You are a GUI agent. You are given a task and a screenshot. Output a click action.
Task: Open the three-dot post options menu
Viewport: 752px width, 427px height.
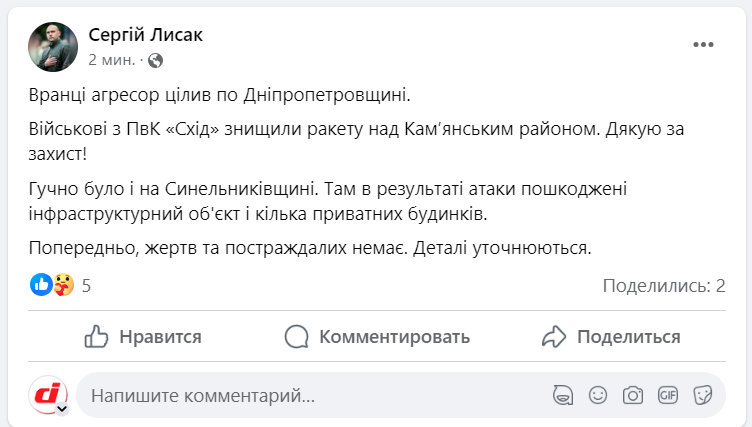704,45
